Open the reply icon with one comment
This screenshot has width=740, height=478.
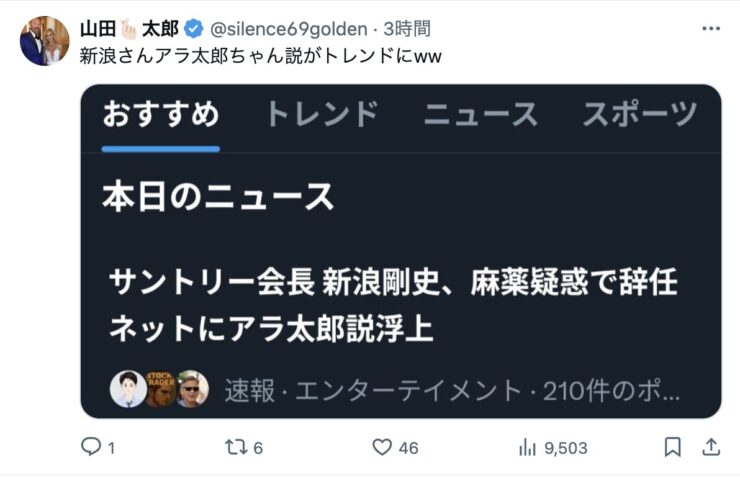[x=91, y=446]
